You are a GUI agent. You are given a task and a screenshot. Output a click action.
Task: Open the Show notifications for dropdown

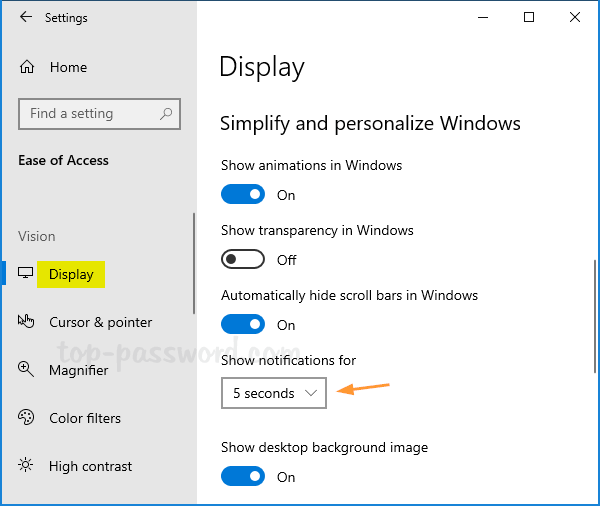point(273,393)
